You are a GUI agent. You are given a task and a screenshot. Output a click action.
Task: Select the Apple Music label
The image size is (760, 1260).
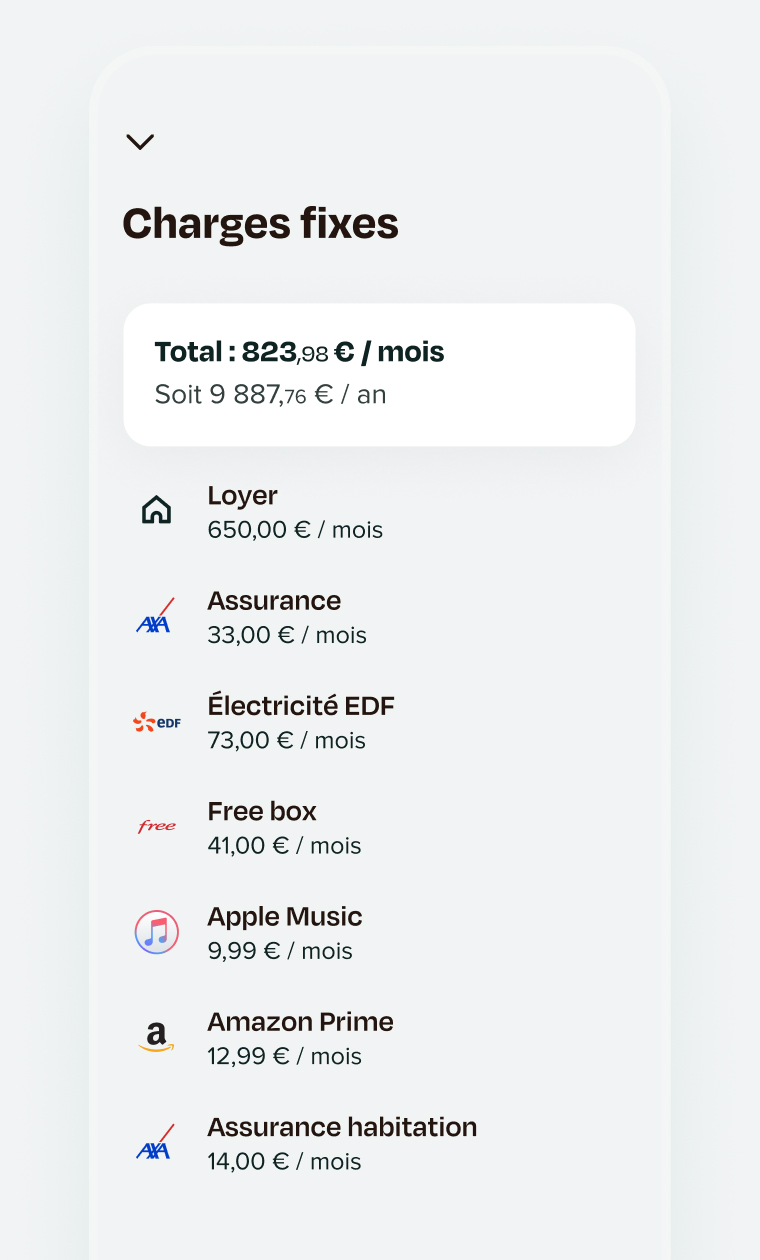(x=285, y=917)
